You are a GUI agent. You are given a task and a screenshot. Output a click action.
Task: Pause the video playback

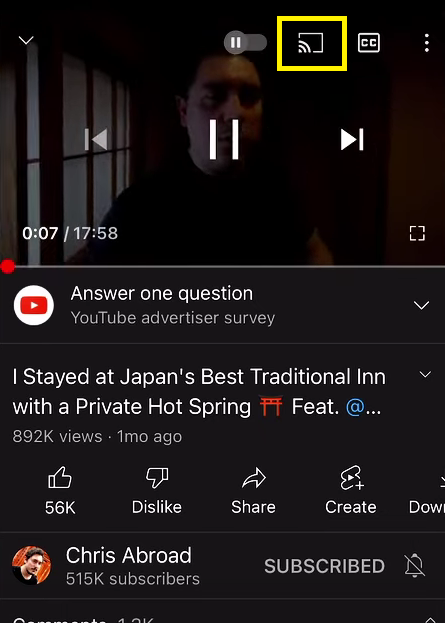tap(224, 139)
